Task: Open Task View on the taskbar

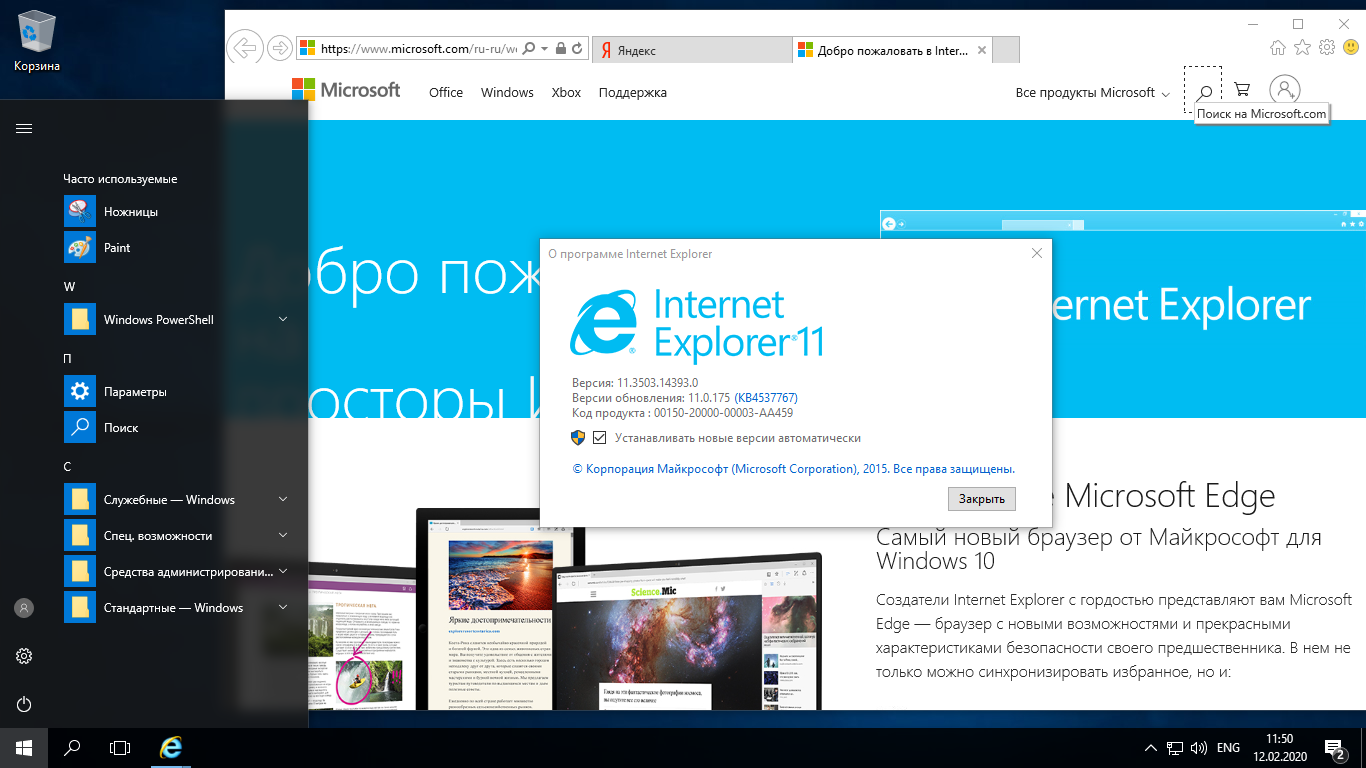Action: pos(120,748)
